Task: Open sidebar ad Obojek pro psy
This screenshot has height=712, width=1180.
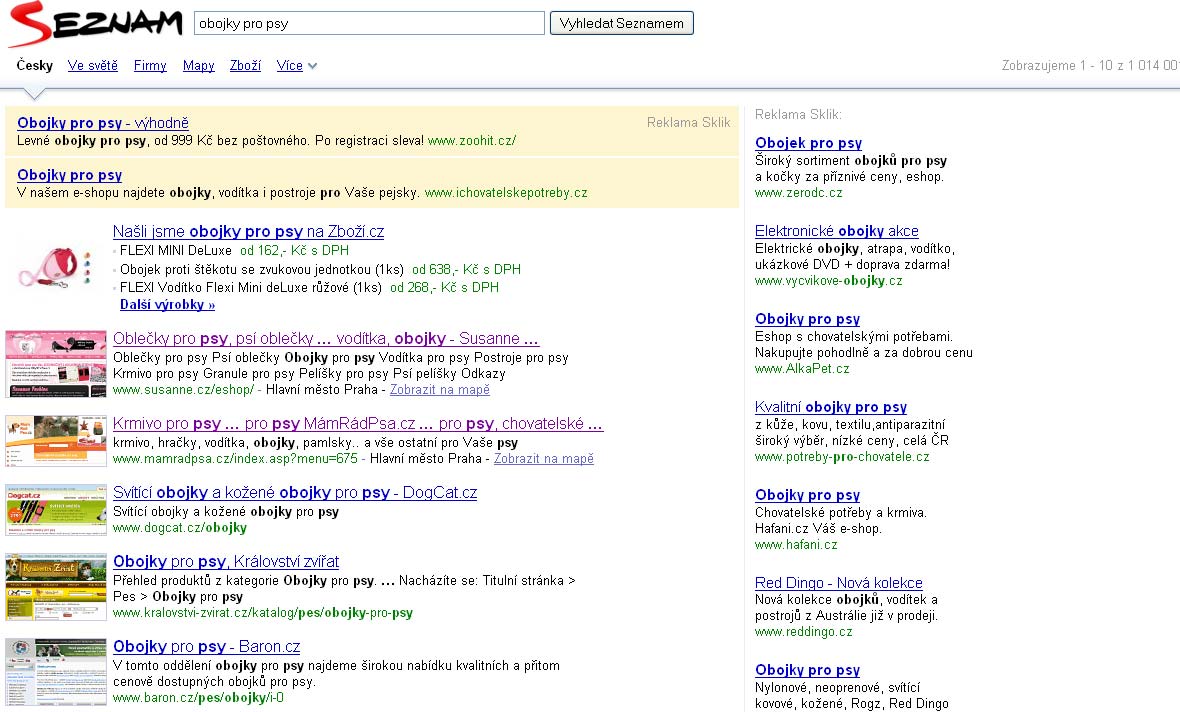Action: coord(808,143)
